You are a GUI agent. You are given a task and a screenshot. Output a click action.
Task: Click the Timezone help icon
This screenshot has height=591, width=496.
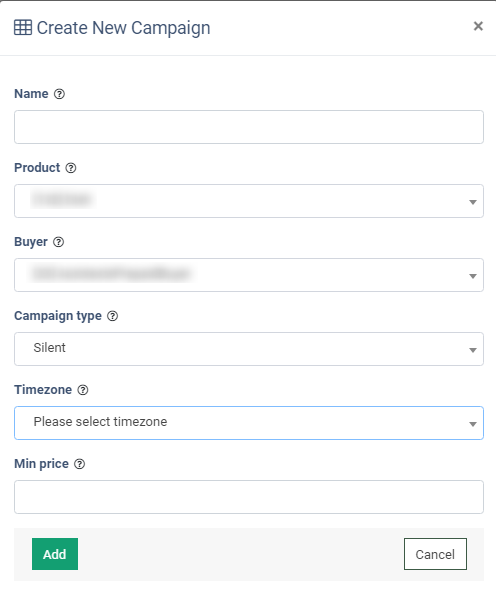coord(83,390)
